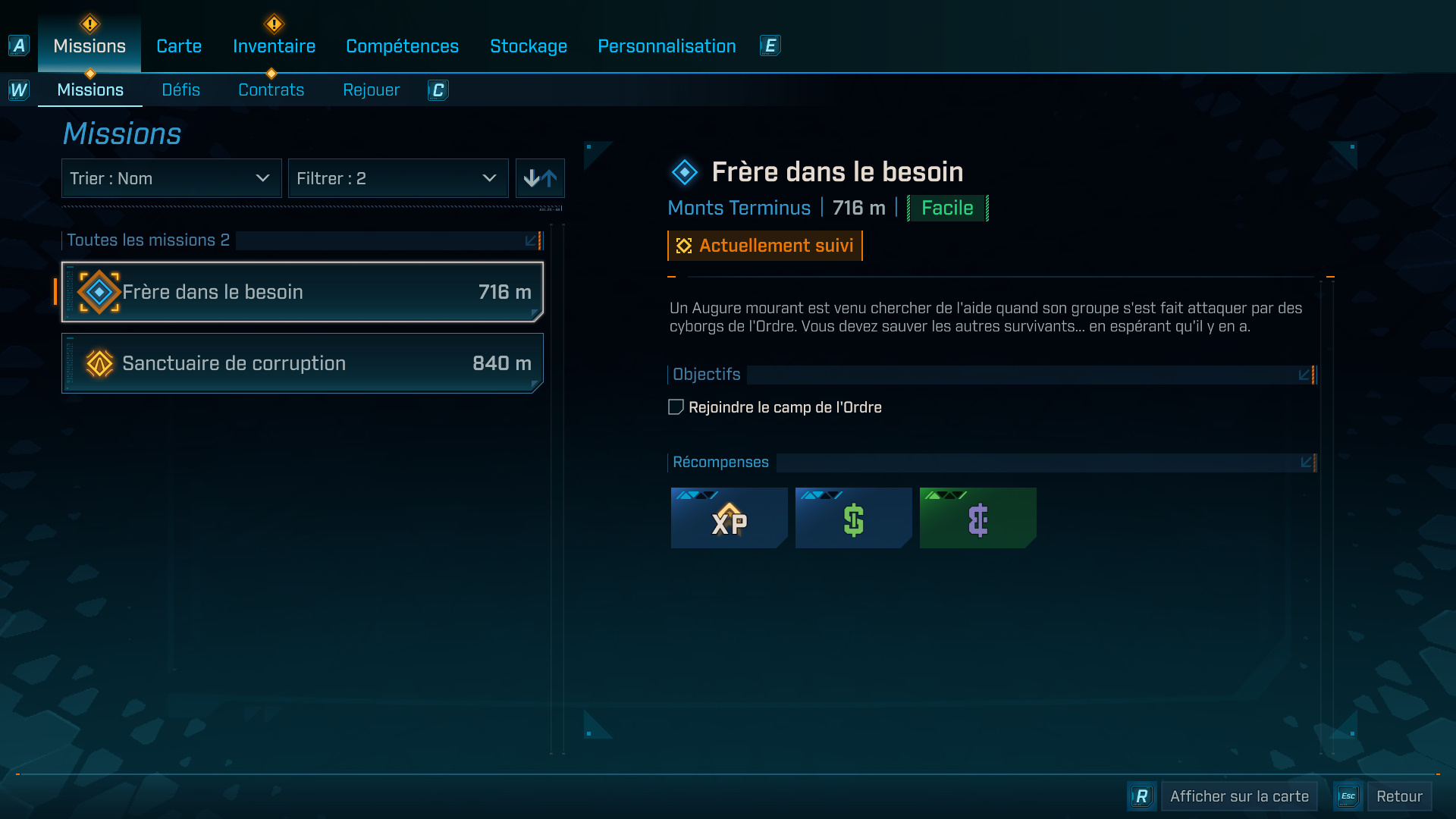This screenshot has width=1456, height=819.
Task: Check the Rejoindre le camp de l'Ordre objective box
Action: coord(676,407)
